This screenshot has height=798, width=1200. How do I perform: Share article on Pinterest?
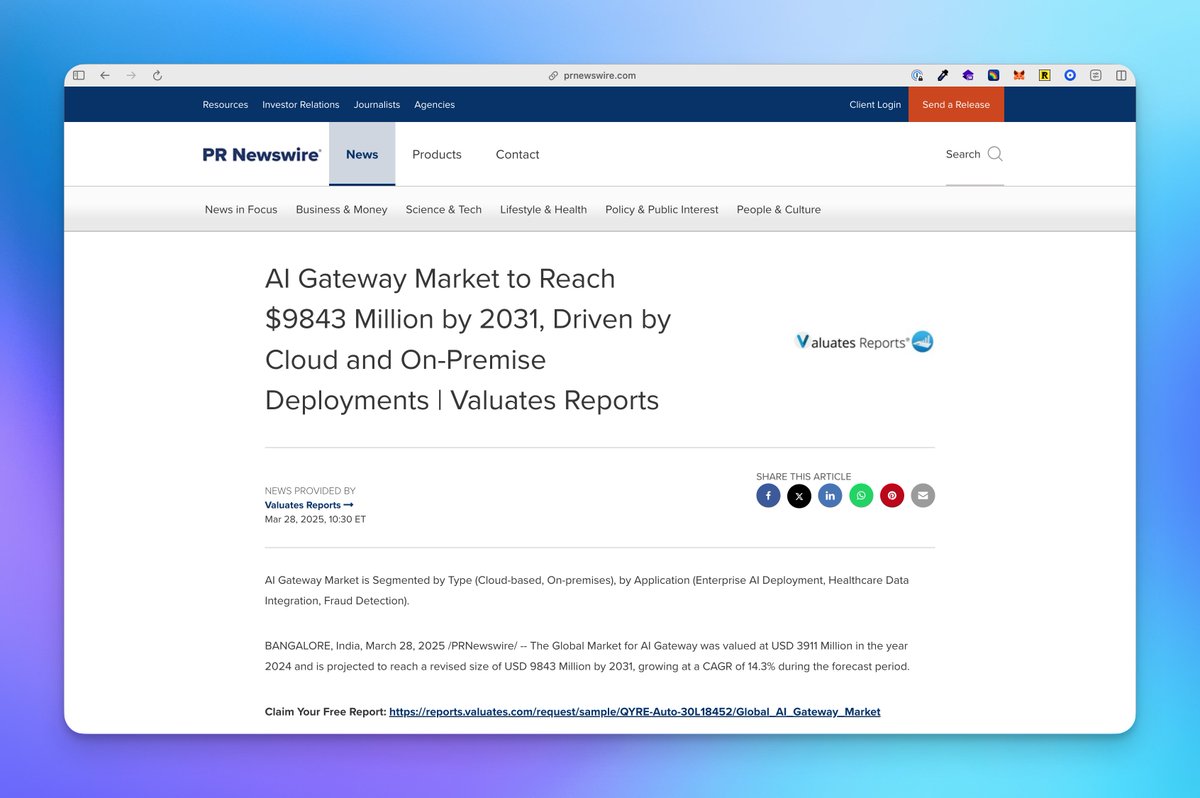point(892,496)
